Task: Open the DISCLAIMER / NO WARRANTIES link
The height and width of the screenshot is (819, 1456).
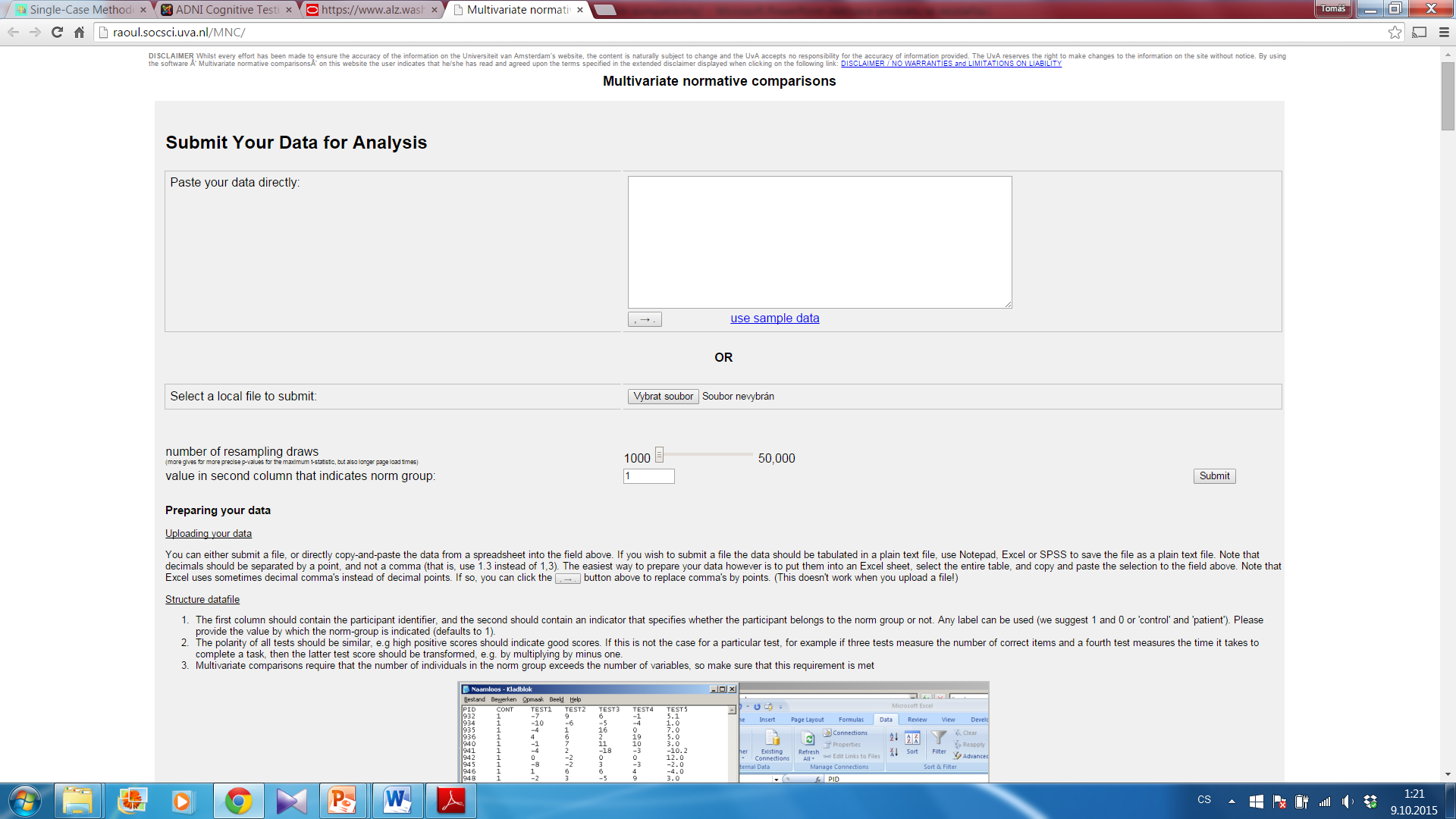Action: click(x=951, y=64)
